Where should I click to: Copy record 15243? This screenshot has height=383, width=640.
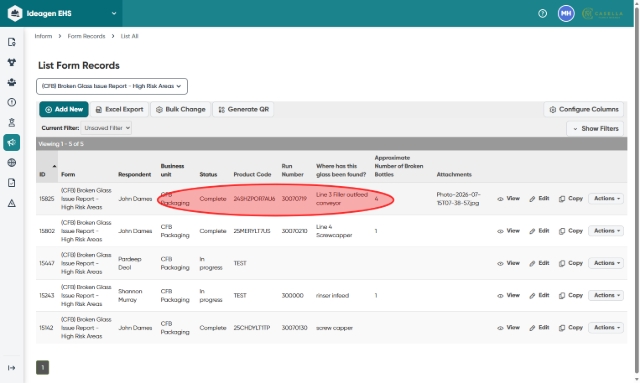[x=571, y=295]
